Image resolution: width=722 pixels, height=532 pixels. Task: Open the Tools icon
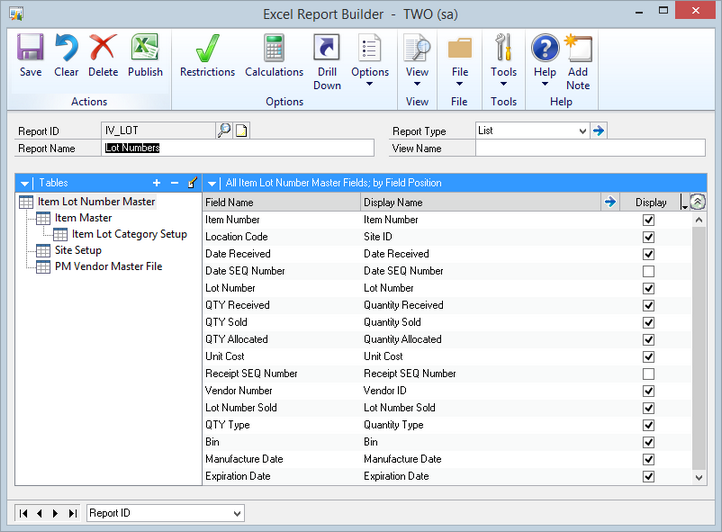(x=503, y=47)
